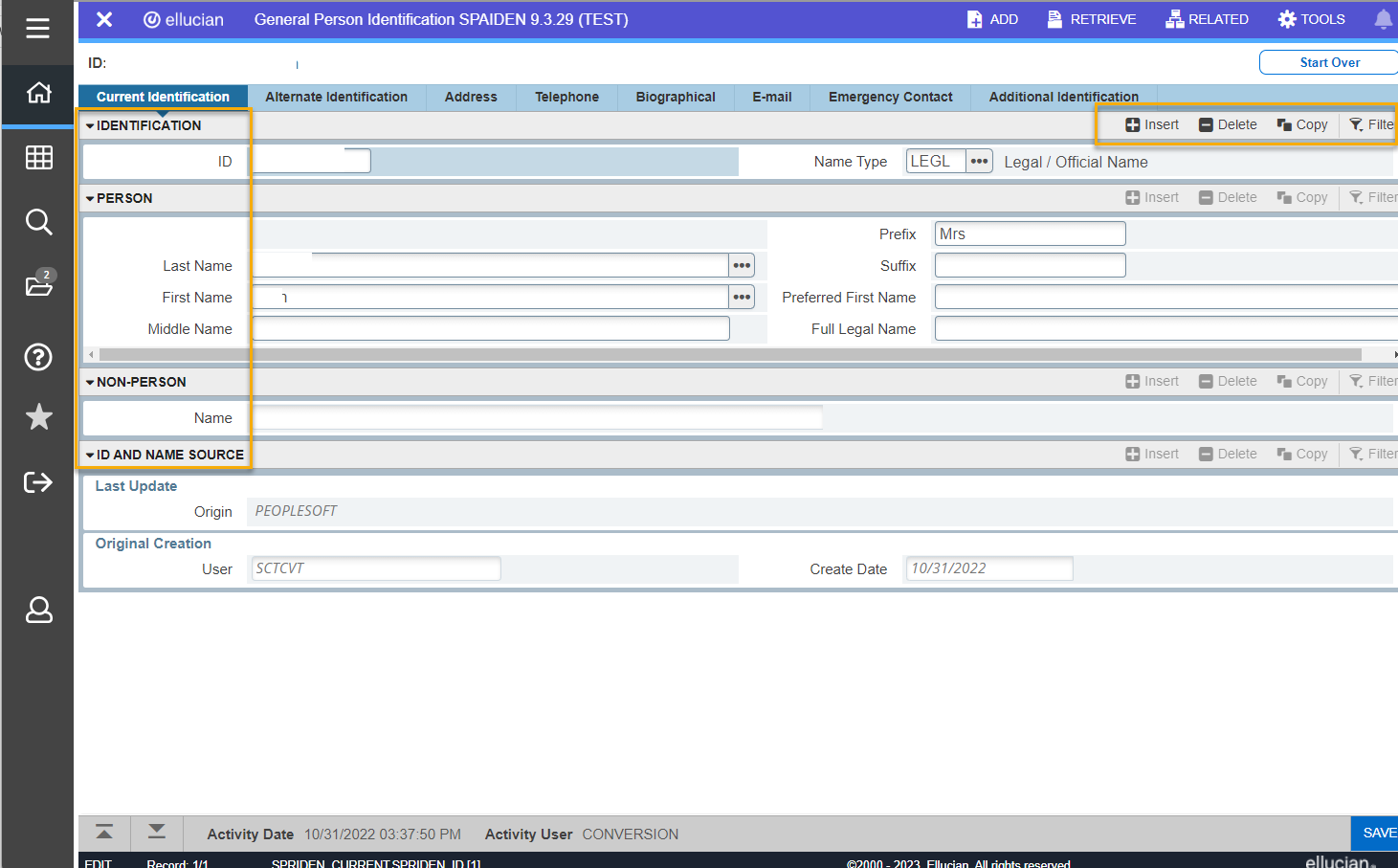Viewport: 1398px width, 868px height.
Task: Click Copy in ID and Name Source section
Action: 1302,454
